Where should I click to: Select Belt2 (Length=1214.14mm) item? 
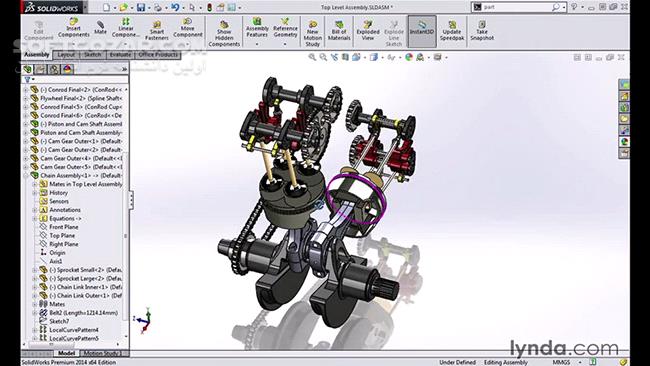[x=83, y=313]
